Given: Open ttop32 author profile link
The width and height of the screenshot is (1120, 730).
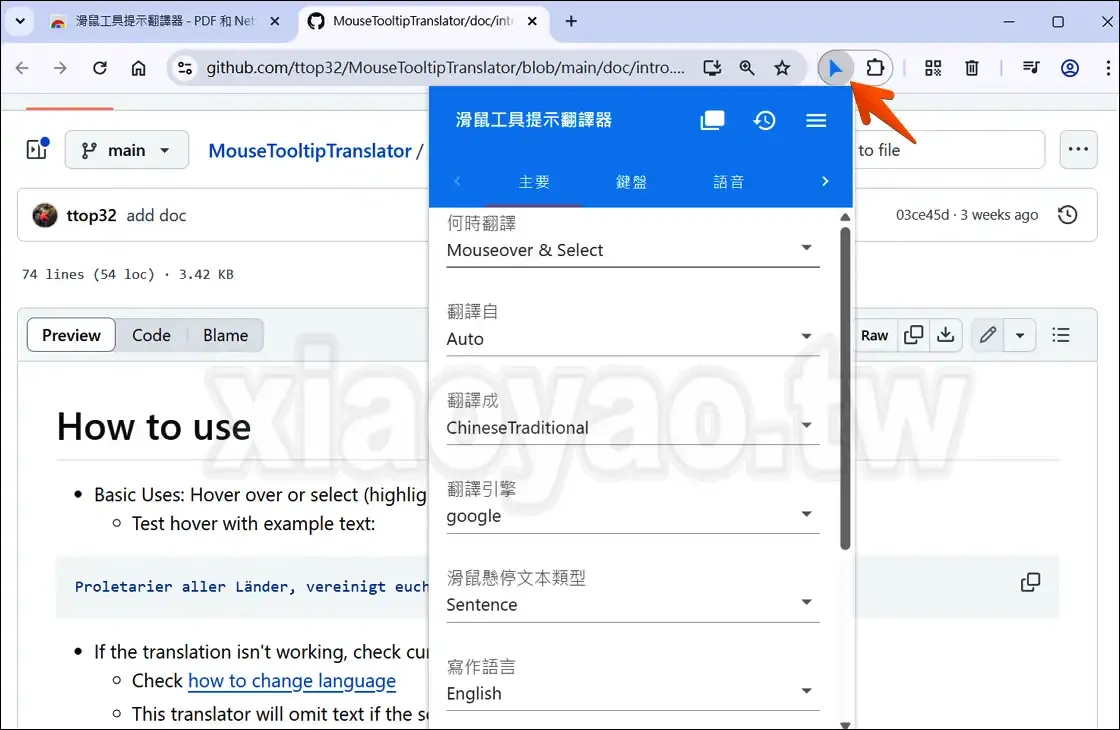Looking at the screenshot, I should coord(91,215).
